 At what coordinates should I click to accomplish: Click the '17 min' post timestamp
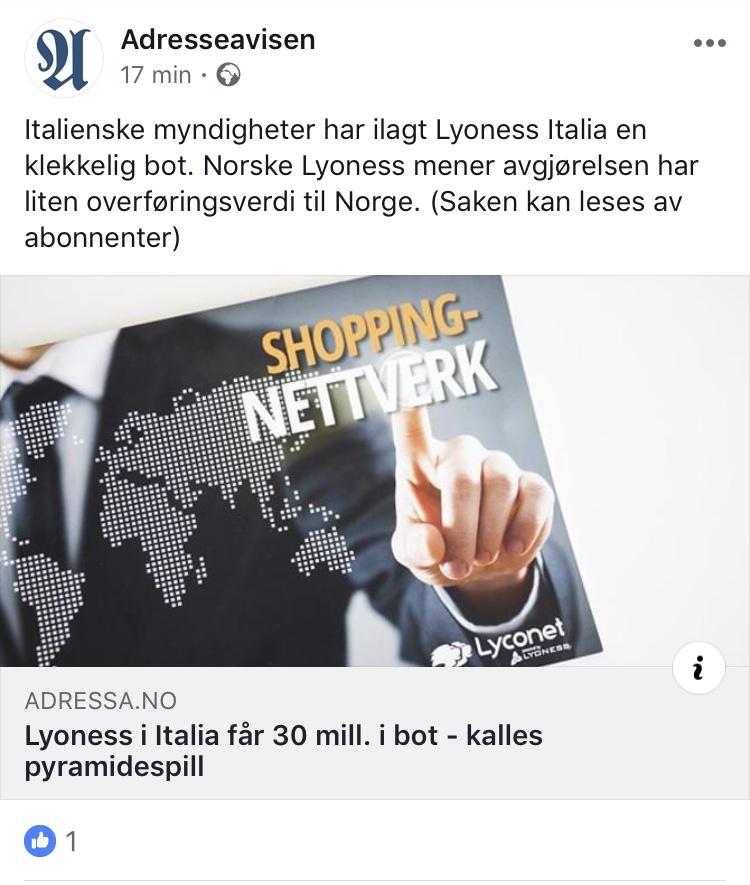tap(156, 75)
